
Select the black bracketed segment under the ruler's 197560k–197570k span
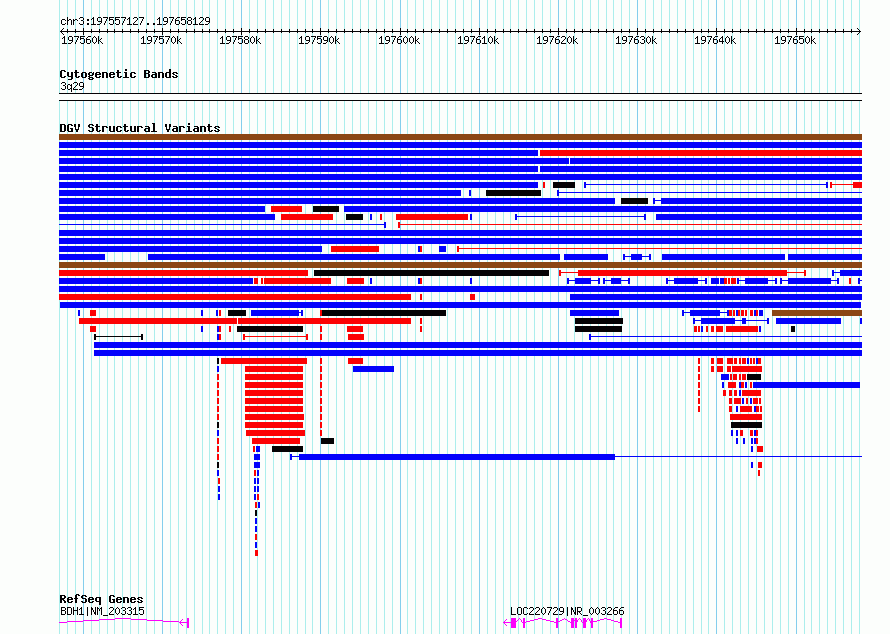pyautogui.click(x=119, y=337)
